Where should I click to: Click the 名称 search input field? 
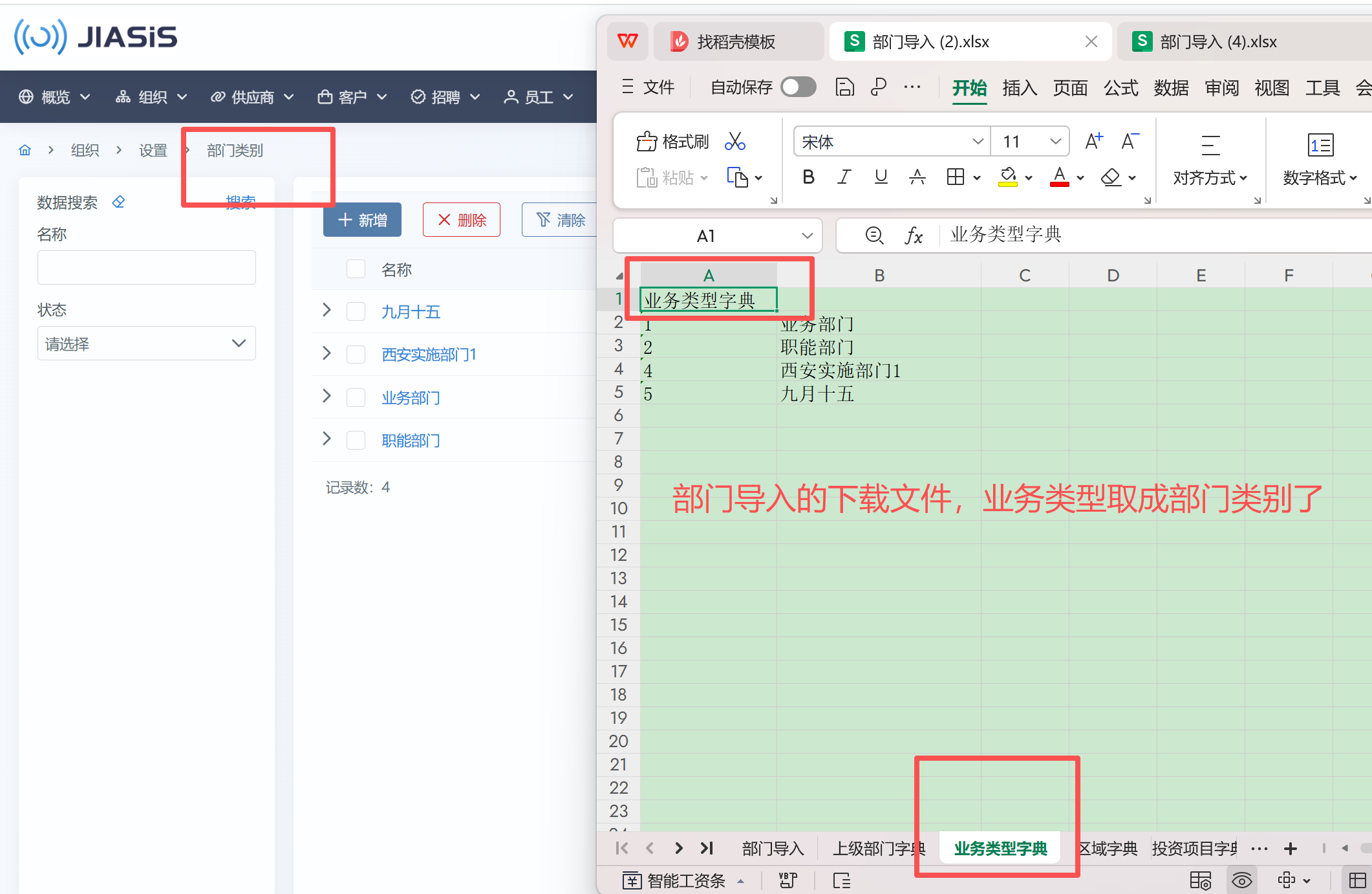tap(147, 268)
